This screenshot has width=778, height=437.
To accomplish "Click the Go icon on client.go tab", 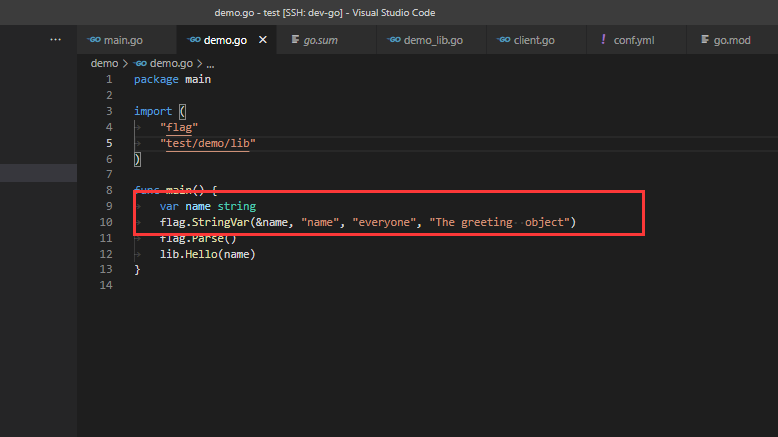I will click(x=504, y=40).
